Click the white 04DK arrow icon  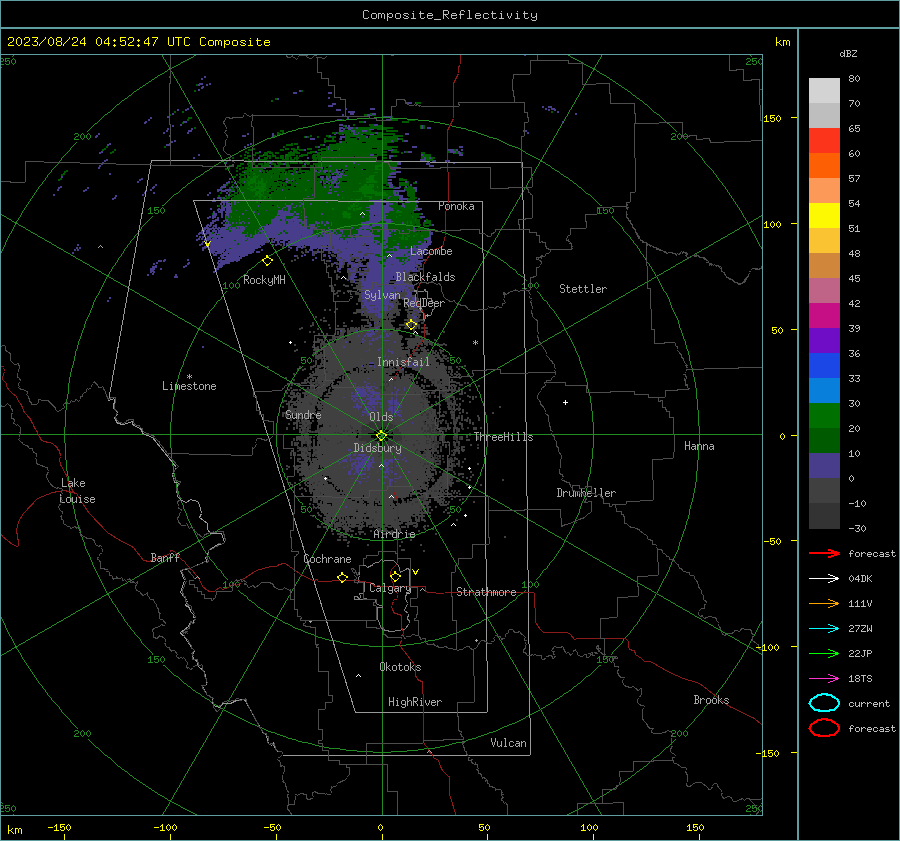[x=824, y=578]
